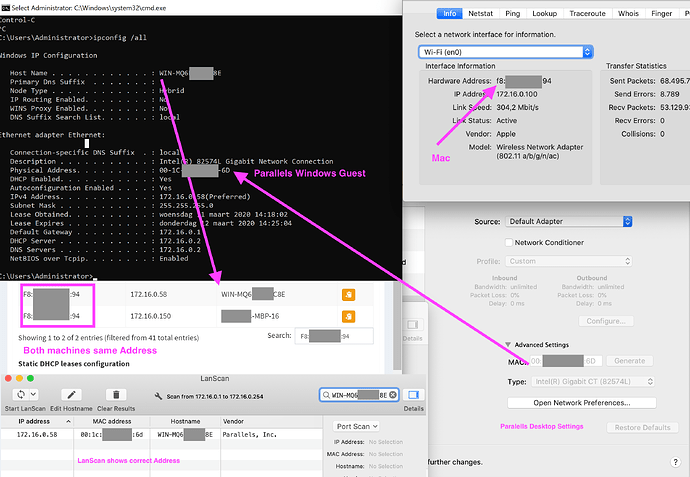Click 172.16.0.150 lease entry

[150, 316]
